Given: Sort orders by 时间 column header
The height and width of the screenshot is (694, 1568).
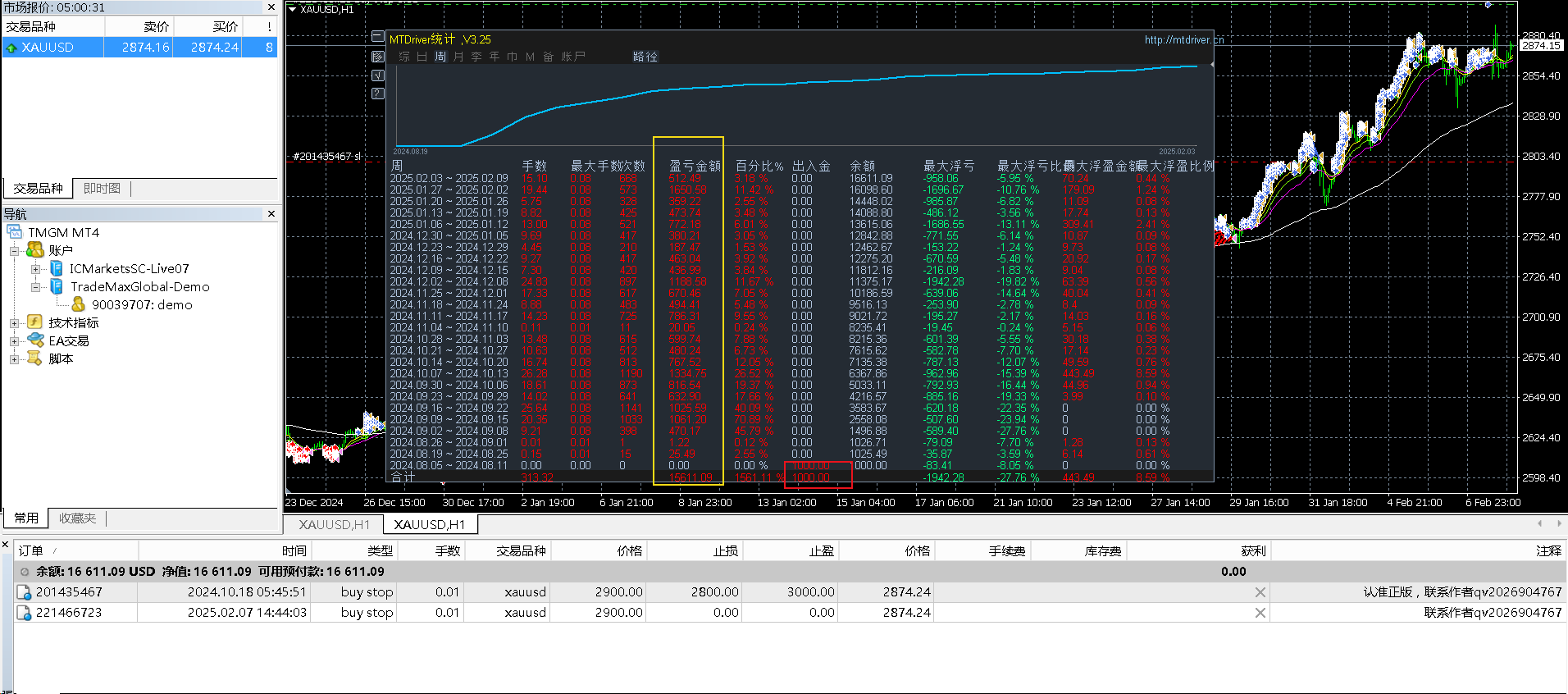Looking at the screenshot, I should coord(225,551).
